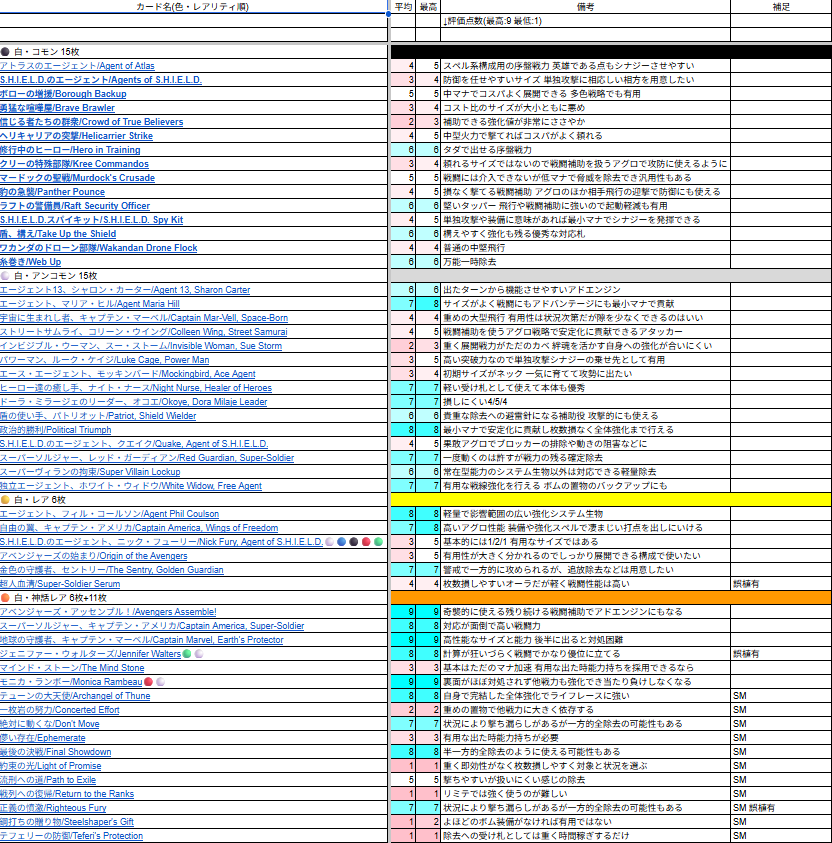Click the Borough Backup card link
The image size is (832, 843).
[x=63, y=94]
